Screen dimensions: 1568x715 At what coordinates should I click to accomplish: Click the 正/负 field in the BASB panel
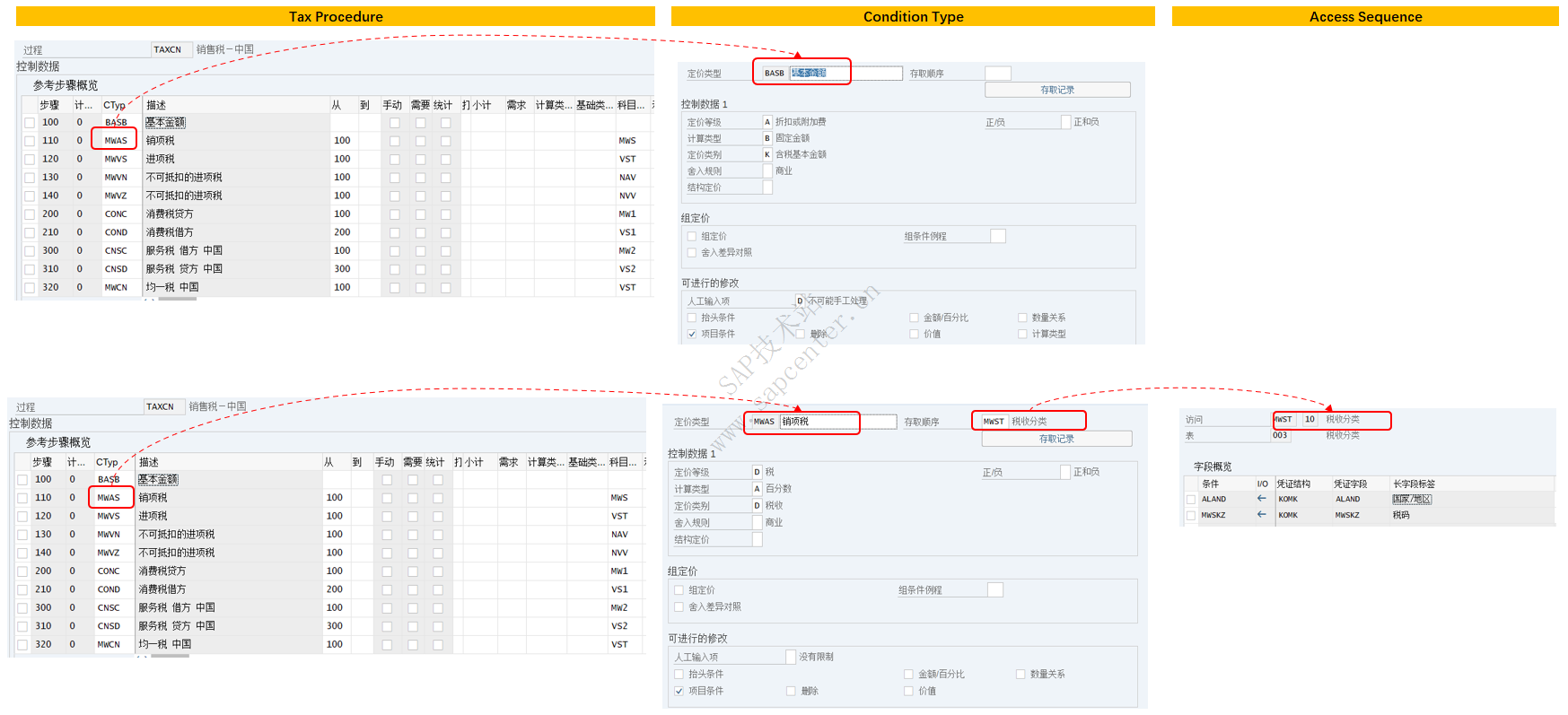[x=1065, y=122]
